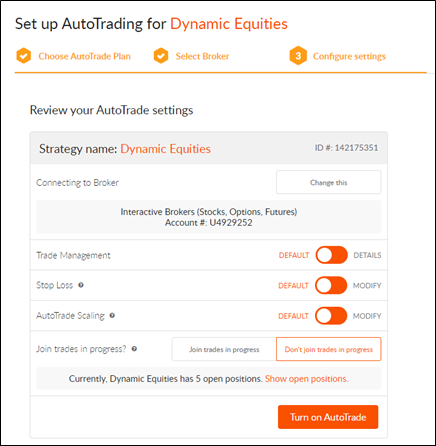
Task: Open the Stop Loss help question icon
Action: pyautogui.click(x=81, y=285)
